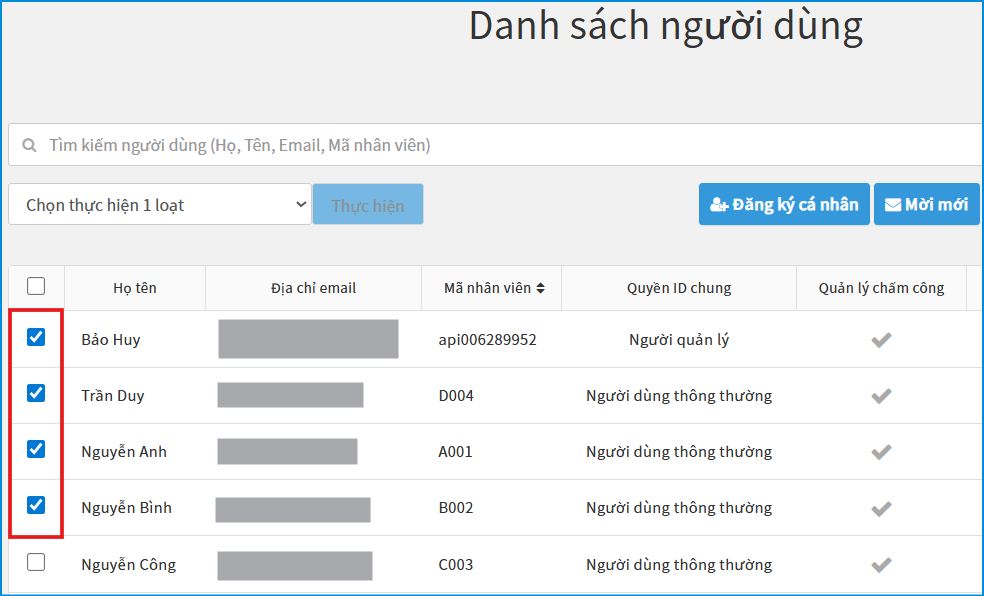Click the Địa chỉ email column header

coord(313,288)
